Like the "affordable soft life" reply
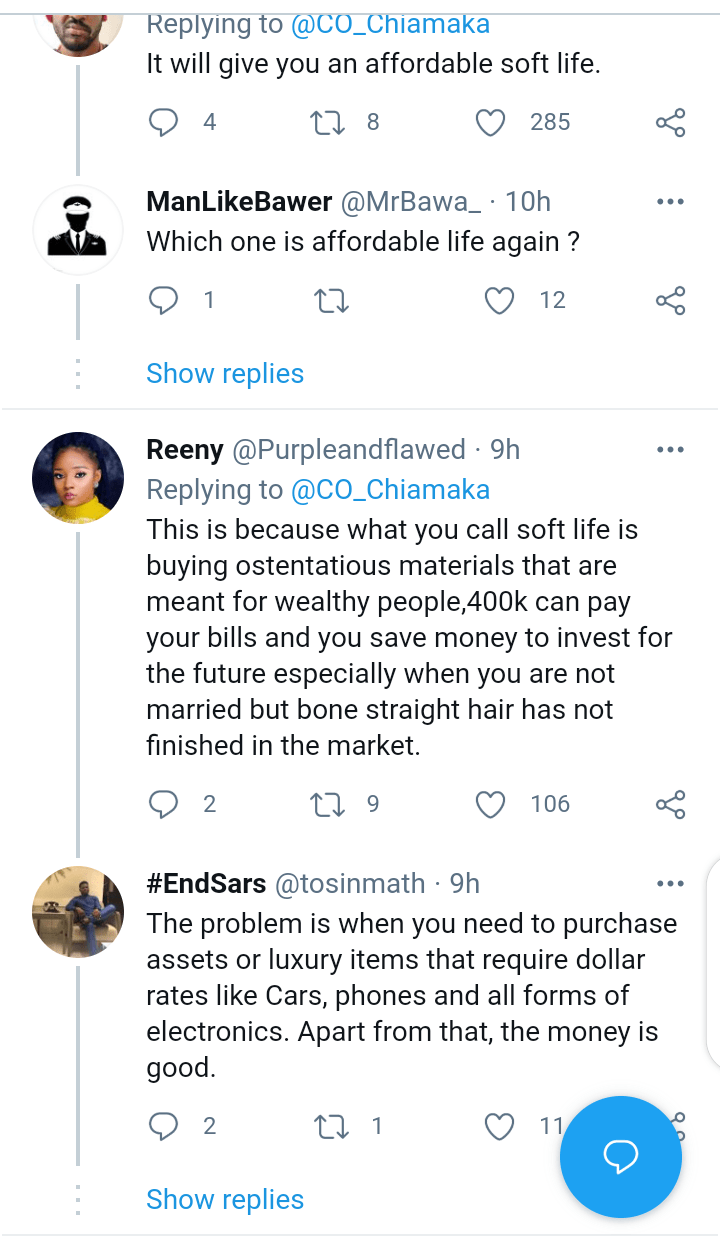 click(490, 123)
